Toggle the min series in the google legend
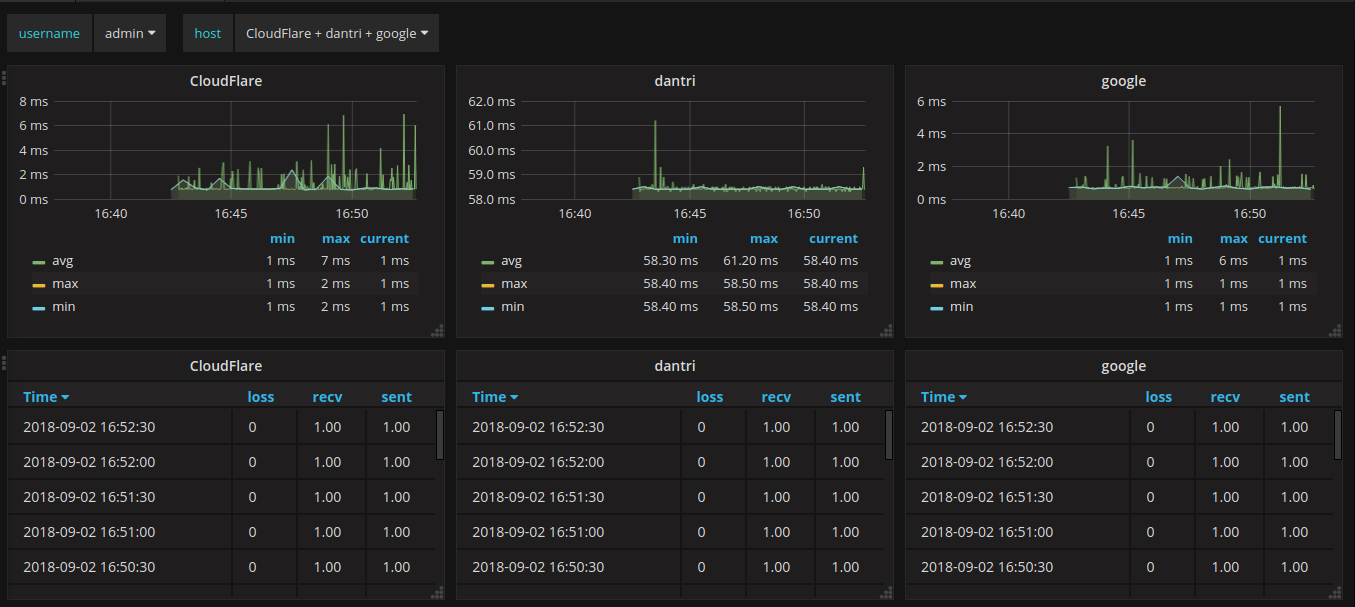 click(x=962, y=307)
